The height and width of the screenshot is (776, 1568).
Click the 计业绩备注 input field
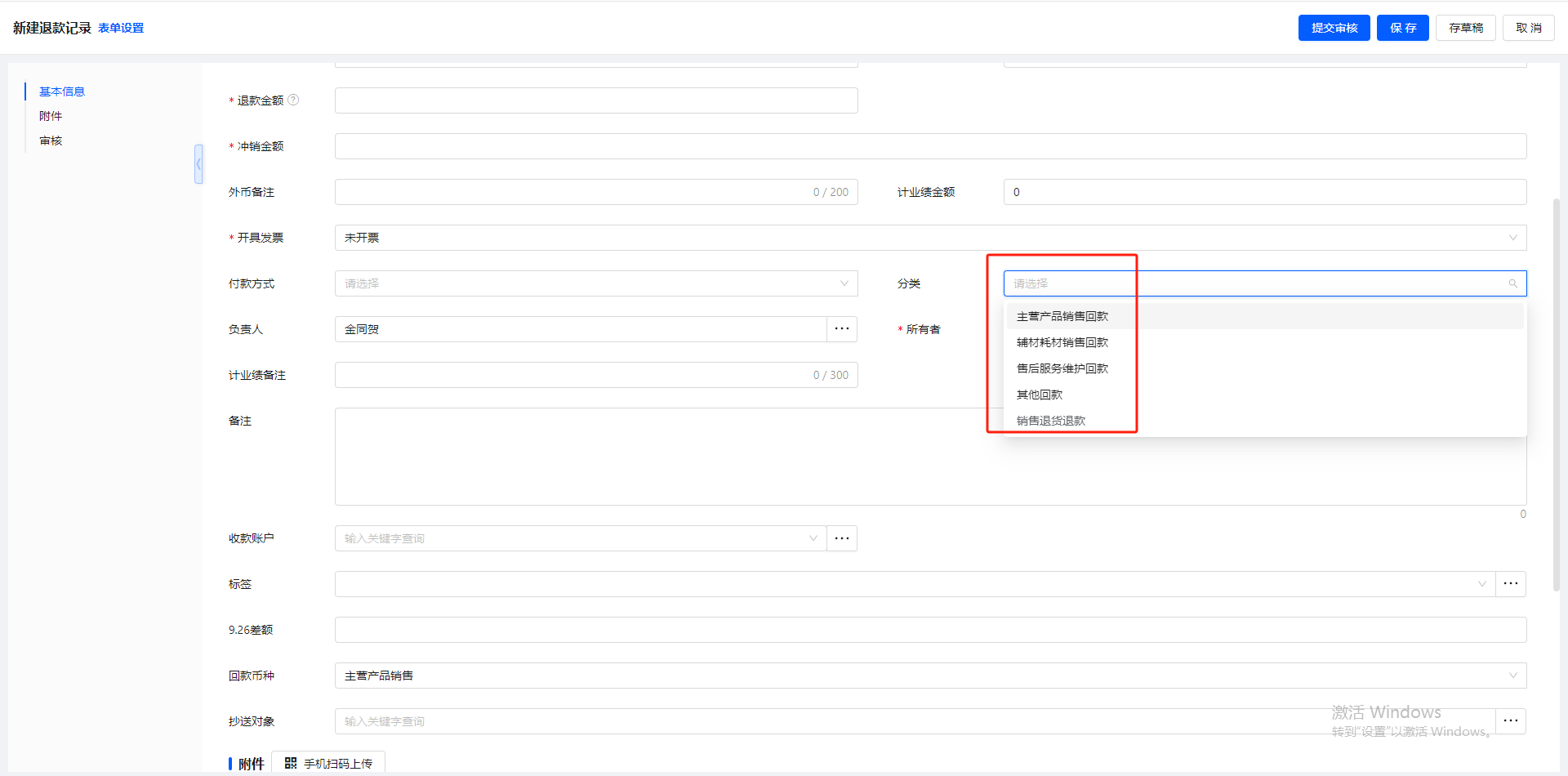point(596,375)
